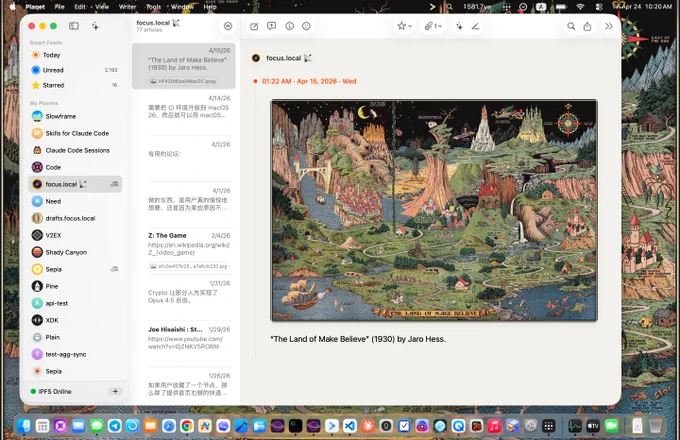
Task: Select the Pine planet
Action: pos(75,286)
